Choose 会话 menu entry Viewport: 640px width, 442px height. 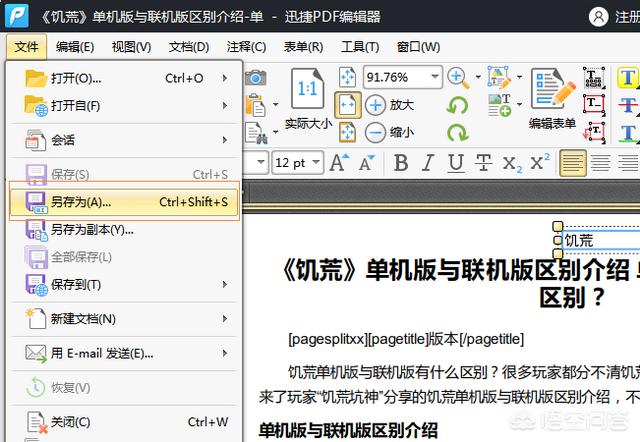tap(124, 140)
